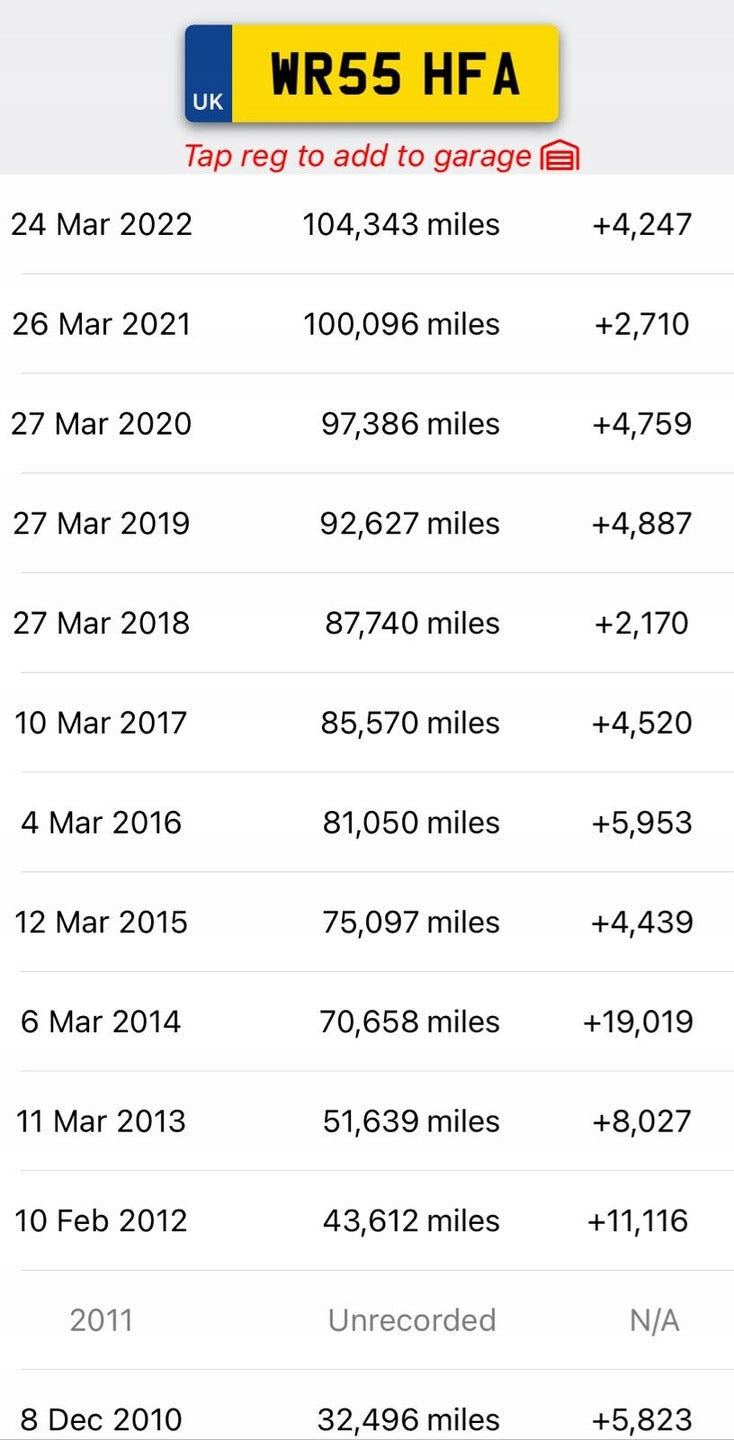Tap the +2,170 mileage difference

(x=641, y=623)
